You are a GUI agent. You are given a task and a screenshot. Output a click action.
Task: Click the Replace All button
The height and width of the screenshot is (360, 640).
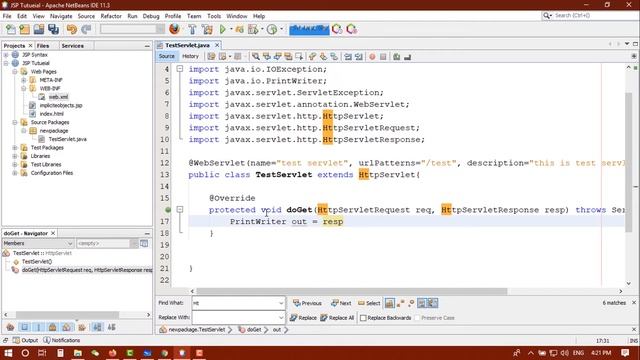[x=337, y=318]
